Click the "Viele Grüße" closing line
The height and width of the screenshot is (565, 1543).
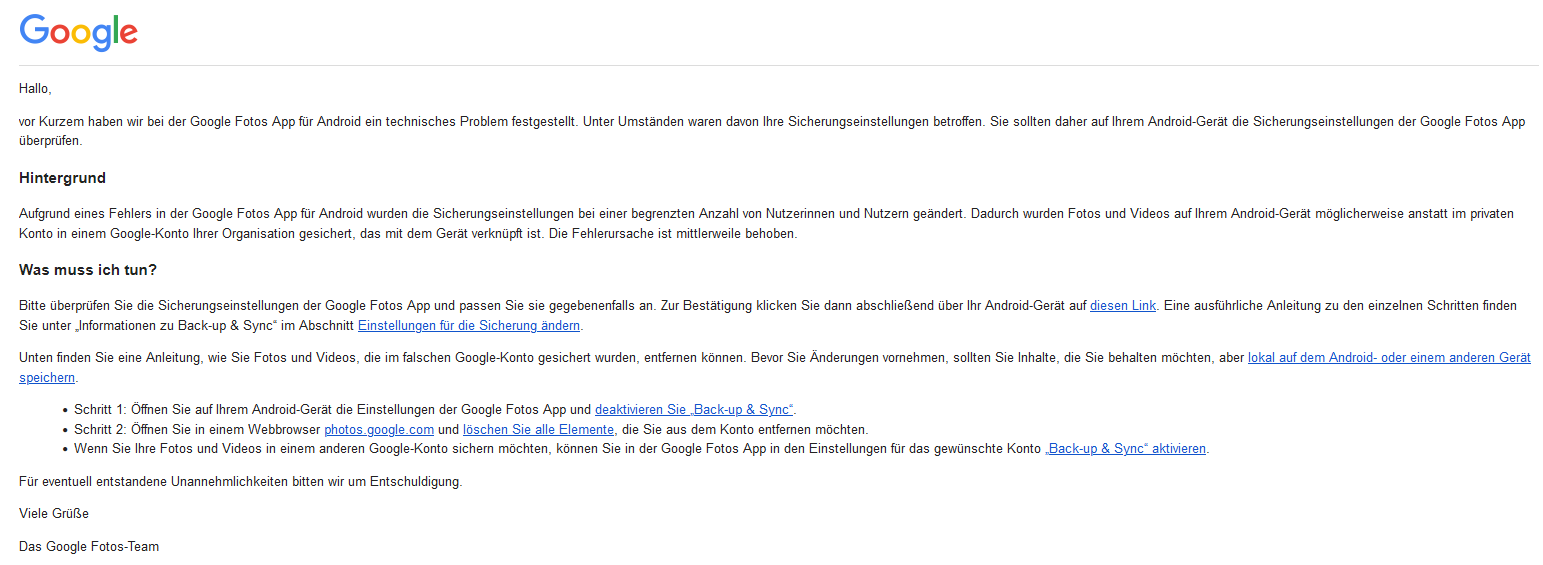(54, 513)
